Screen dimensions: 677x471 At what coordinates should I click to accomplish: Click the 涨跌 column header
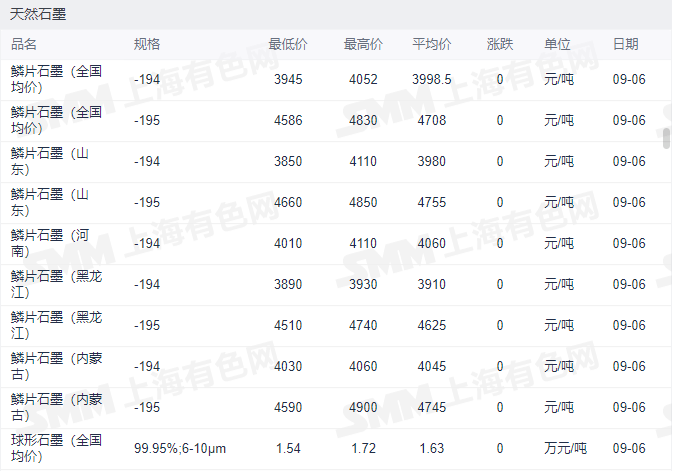pyautogui.click(x=500, y=44)
